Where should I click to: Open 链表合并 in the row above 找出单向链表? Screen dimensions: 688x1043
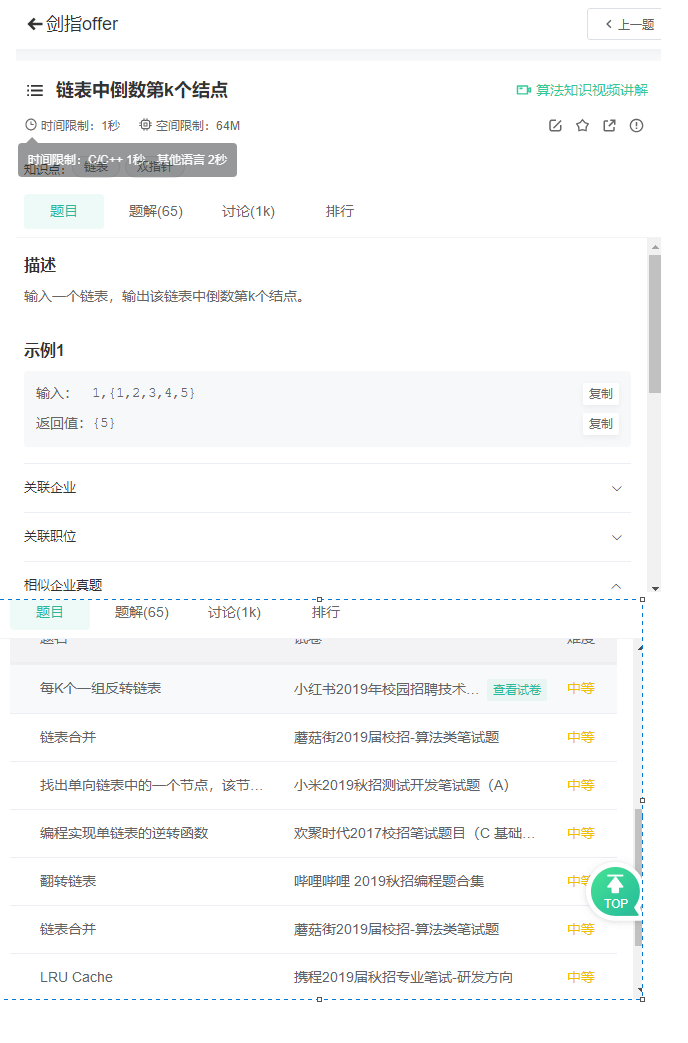[68, 738]
